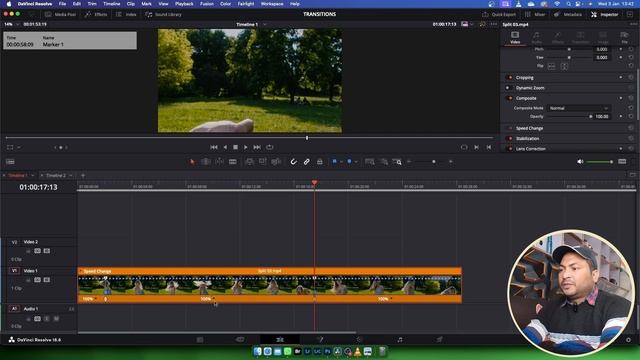
Task: Open the Workspace menu
Action: click(x=272, y=4)
